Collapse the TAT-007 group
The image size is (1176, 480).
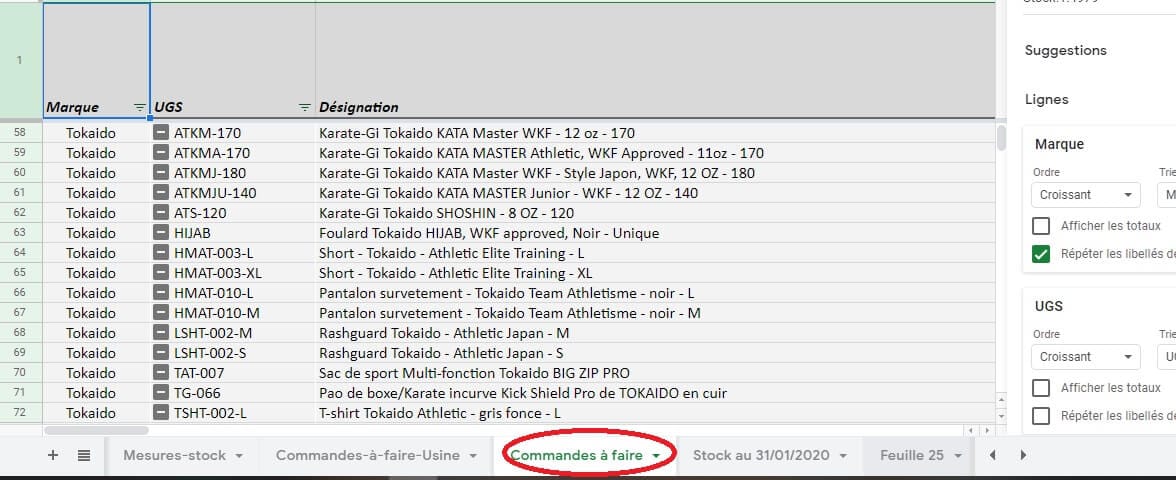pyautogui.click(x=160, y=373)
